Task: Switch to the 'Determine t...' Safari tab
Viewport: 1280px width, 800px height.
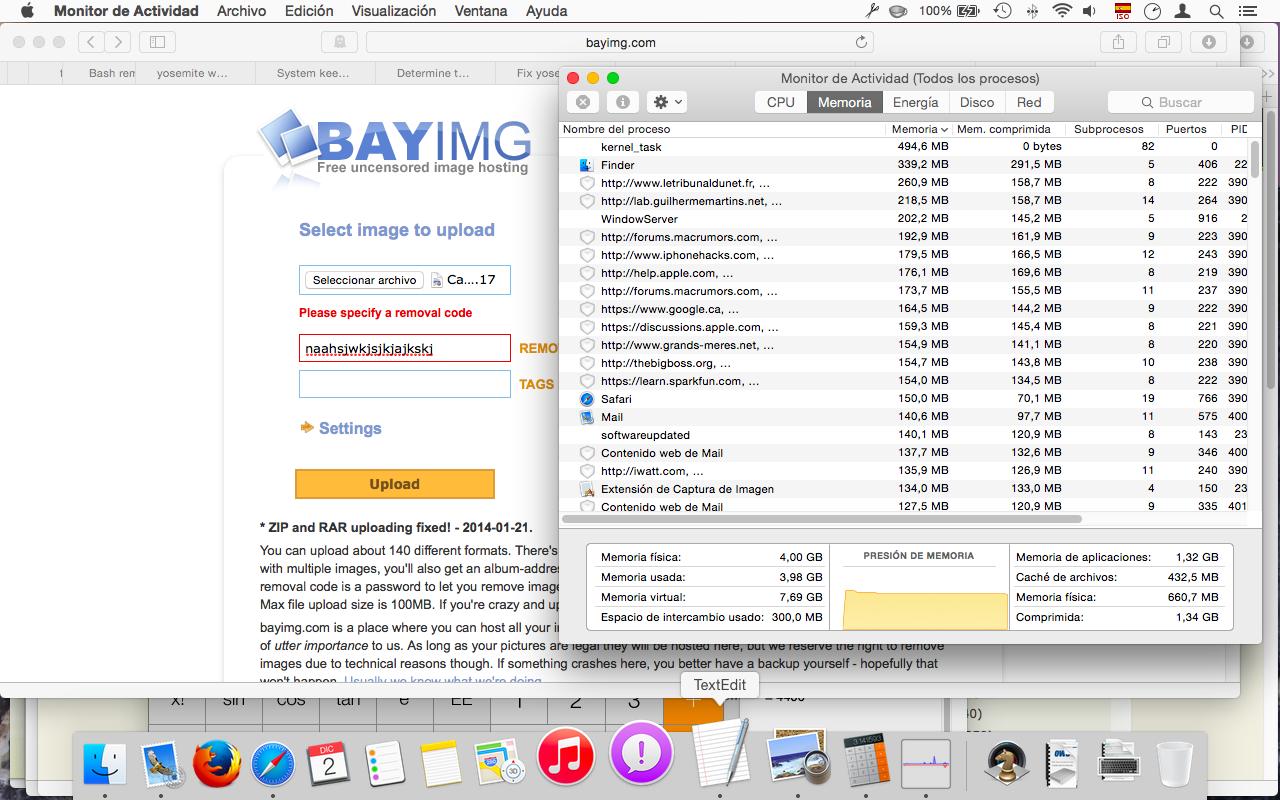Action: tap(433, 73)
